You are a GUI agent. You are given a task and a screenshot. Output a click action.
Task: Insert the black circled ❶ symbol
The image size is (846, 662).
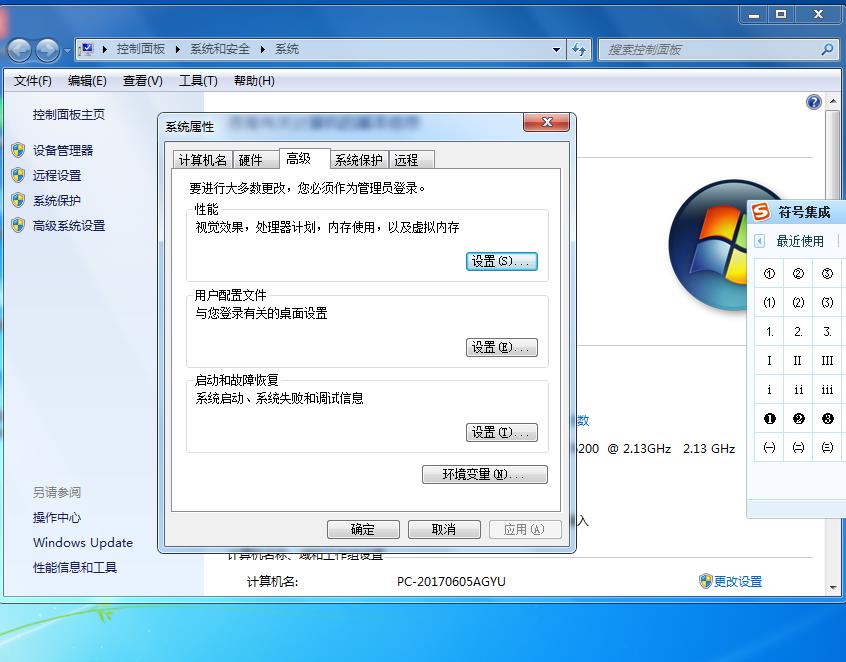(769, 419)
